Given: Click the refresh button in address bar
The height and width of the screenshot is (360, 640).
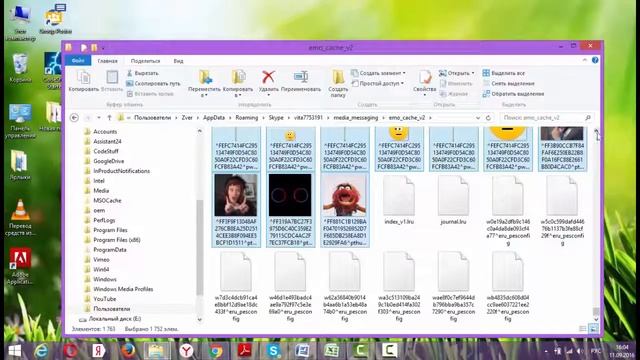Looking at the screenshot, I should (x=488, y=118).
